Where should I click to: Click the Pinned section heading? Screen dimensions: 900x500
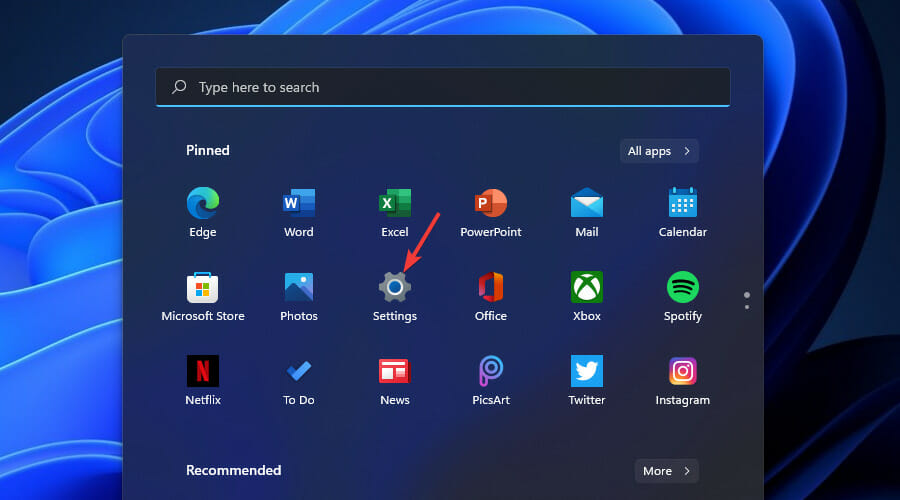(208, 150)
